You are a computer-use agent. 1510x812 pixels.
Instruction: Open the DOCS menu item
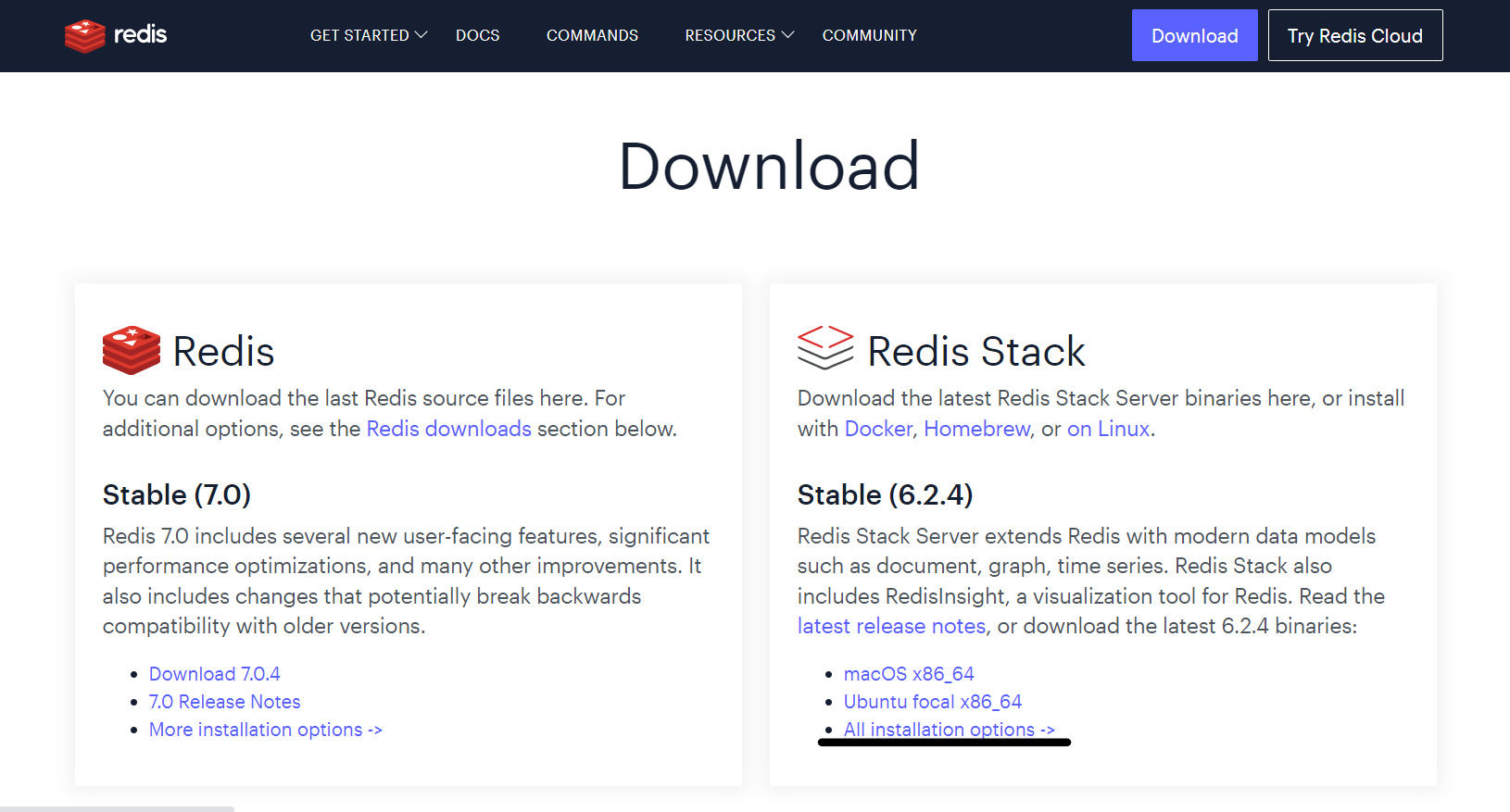click(478, 35)
